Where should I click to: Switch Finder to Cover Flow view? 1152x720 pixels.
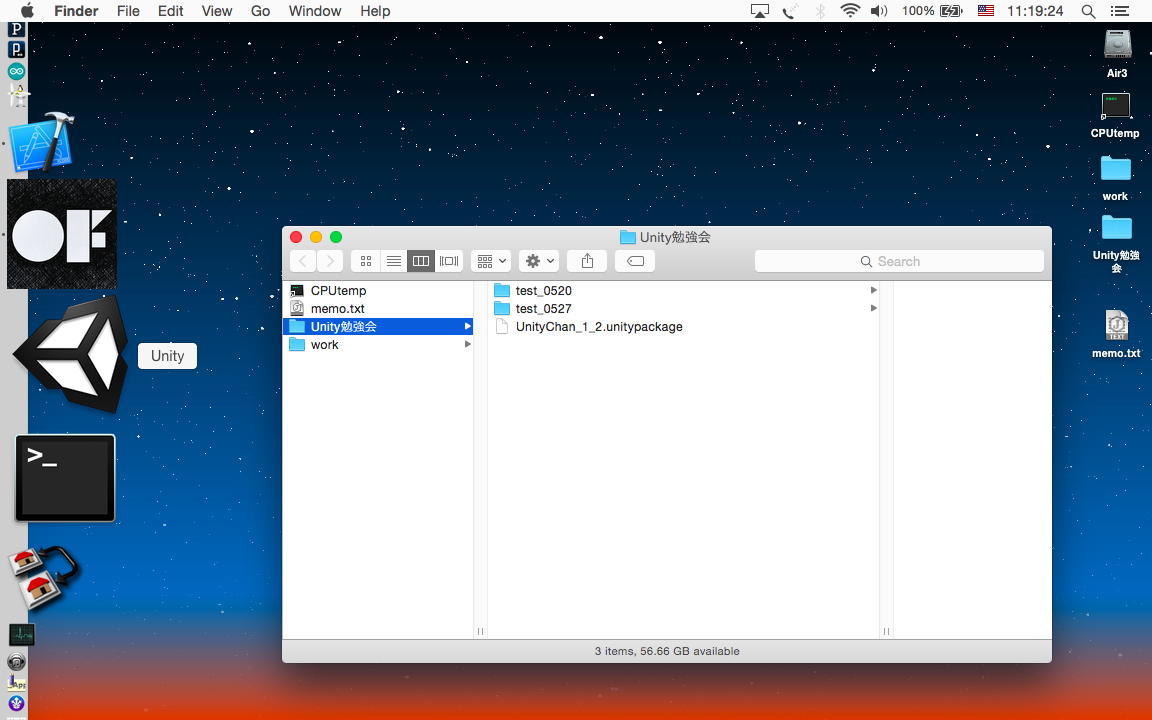(449, 261)
